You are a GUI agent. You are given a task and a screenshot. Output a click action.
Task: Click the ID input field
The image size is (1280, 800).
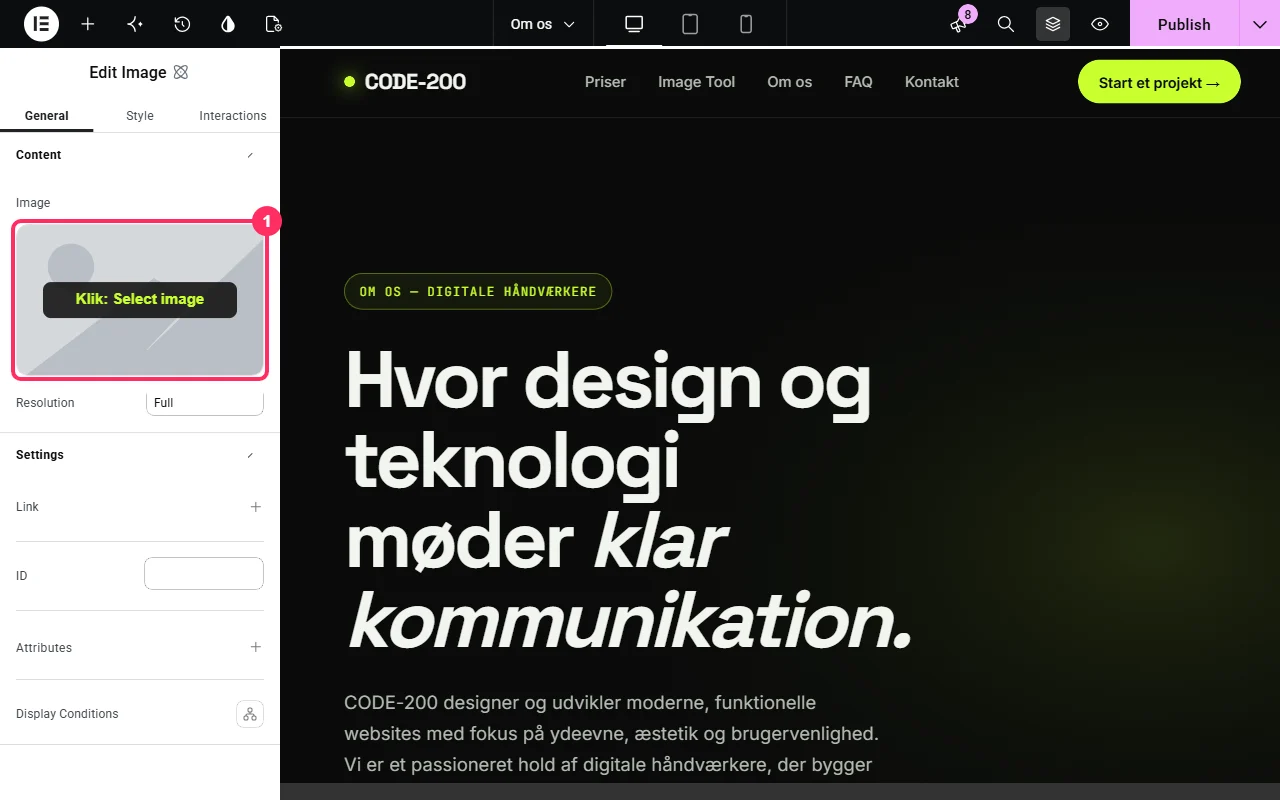click(x=204, y=574)
